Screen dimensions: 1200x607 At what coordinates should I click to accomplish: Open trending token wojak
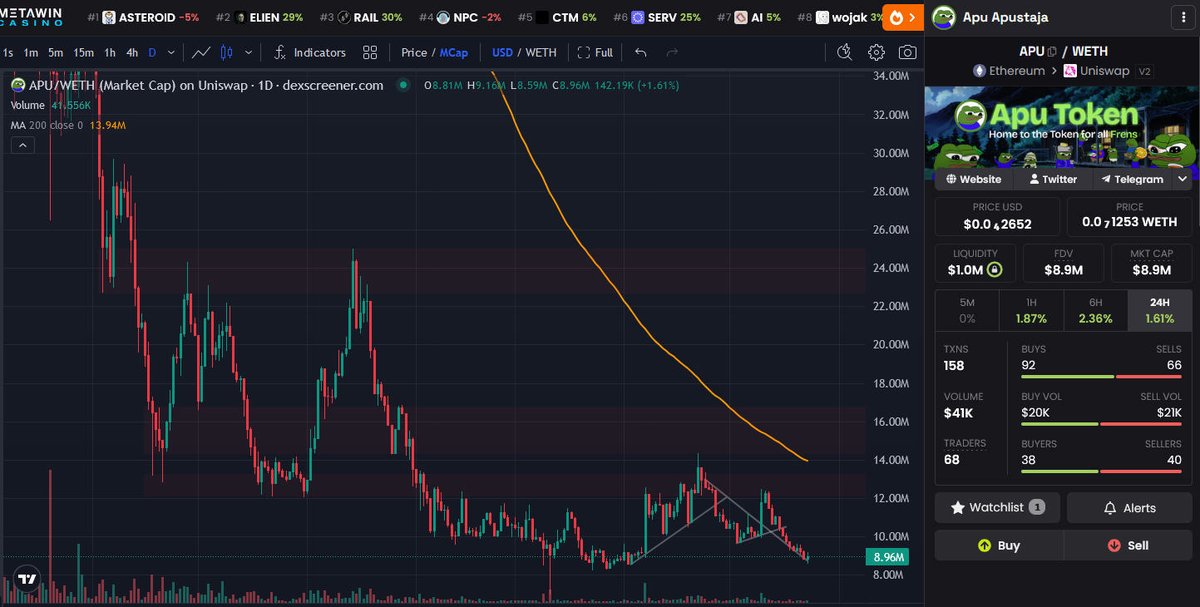tap(840, 18)
